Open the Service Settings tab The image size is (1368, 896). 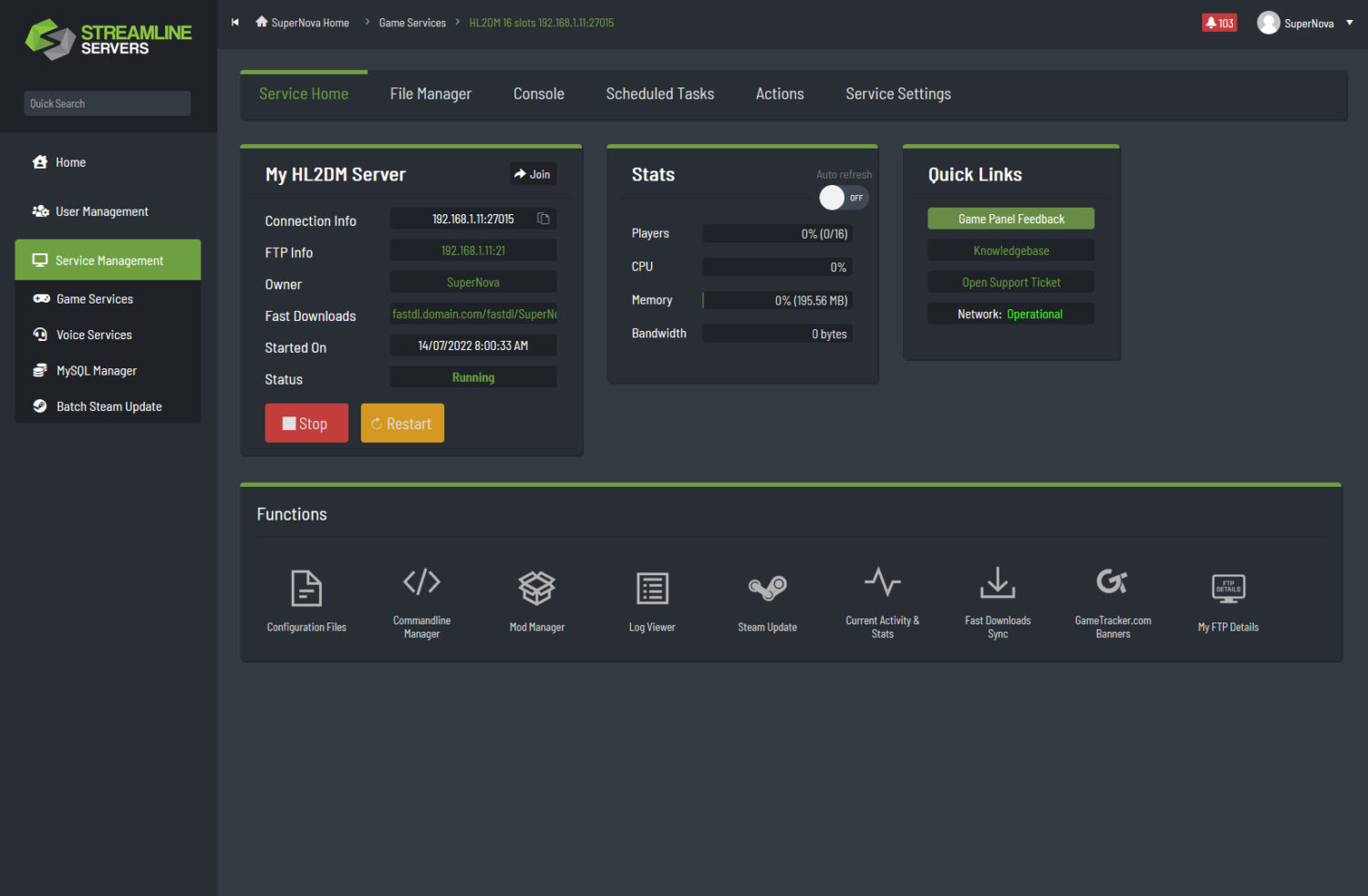coord(898,94)
